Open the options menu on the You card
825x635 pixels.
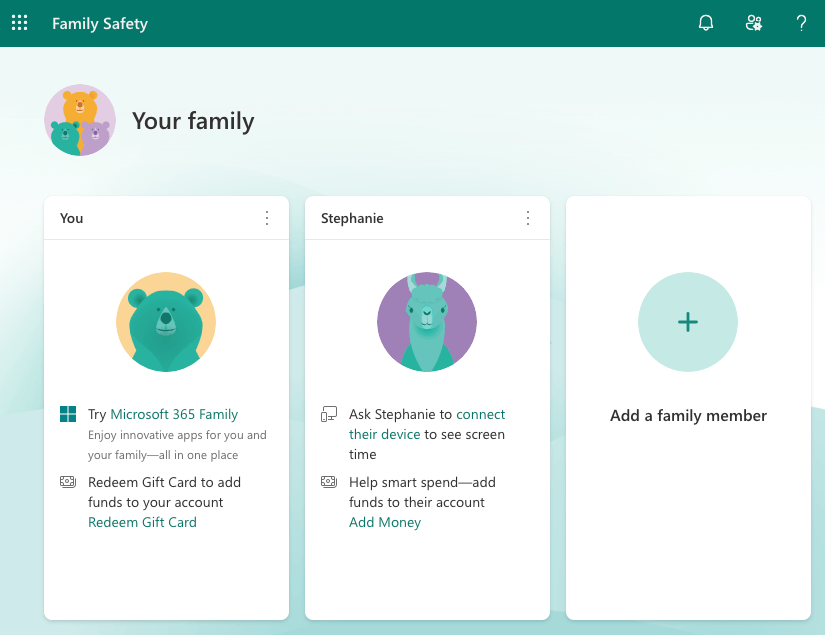point(267,218)
